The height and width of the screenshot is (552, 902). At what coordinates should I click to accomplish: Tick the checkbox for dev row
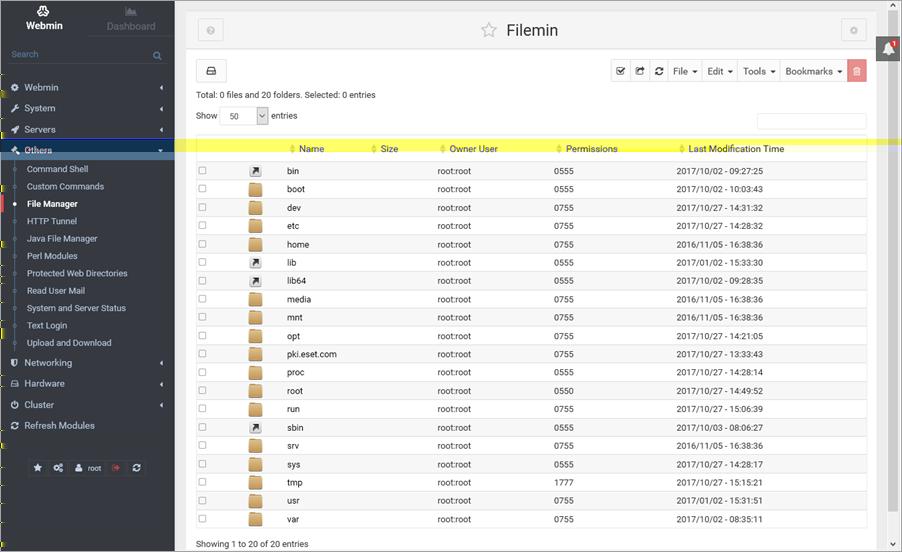(202, 207)
